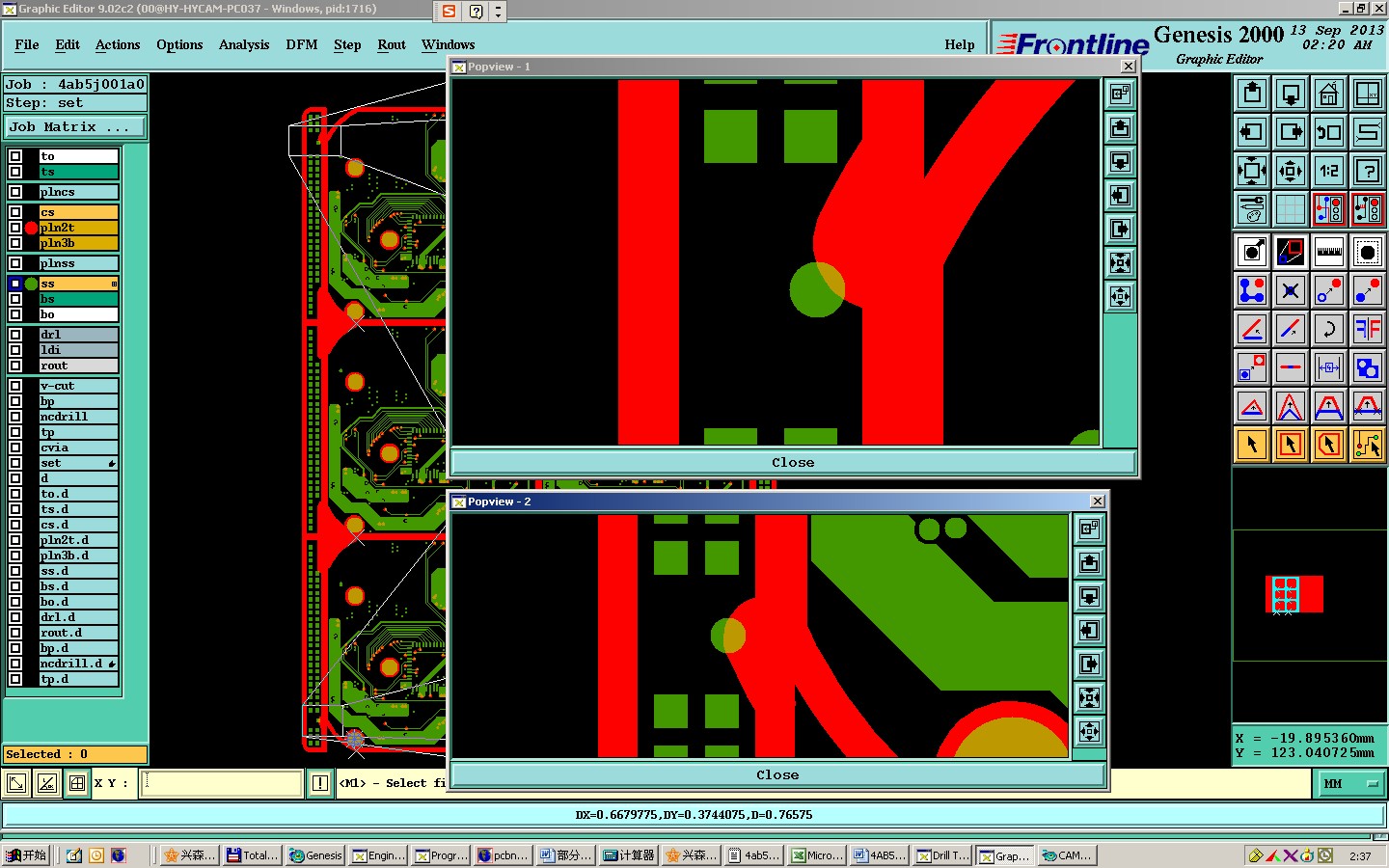Select the rectangle area select arrow tool

click(1291, 445)
